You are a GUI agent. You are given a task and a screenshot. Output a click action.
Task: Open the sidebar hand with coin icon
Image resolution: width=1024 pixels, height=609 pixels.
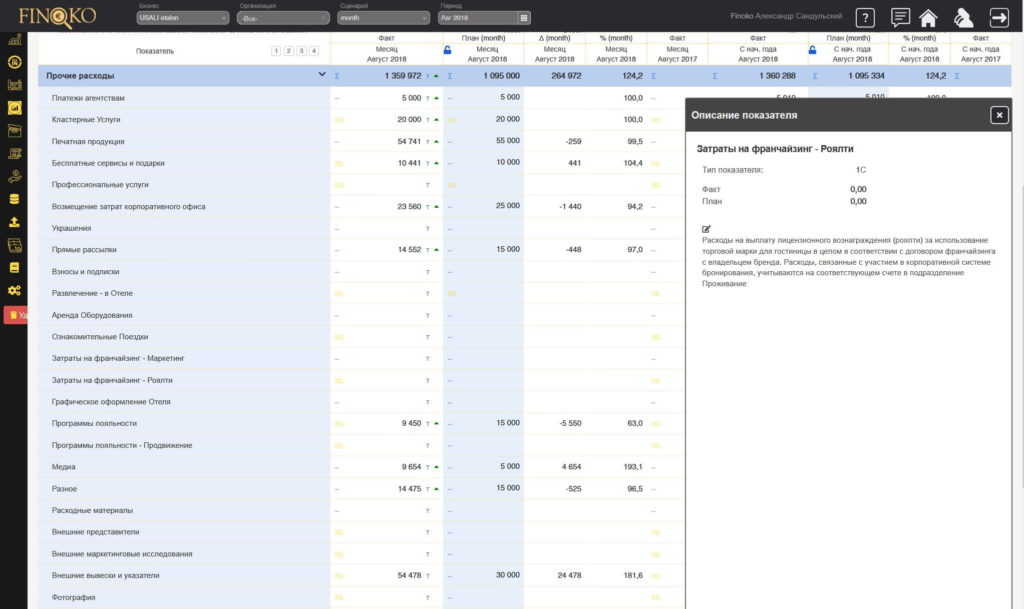tap(14, 176)
